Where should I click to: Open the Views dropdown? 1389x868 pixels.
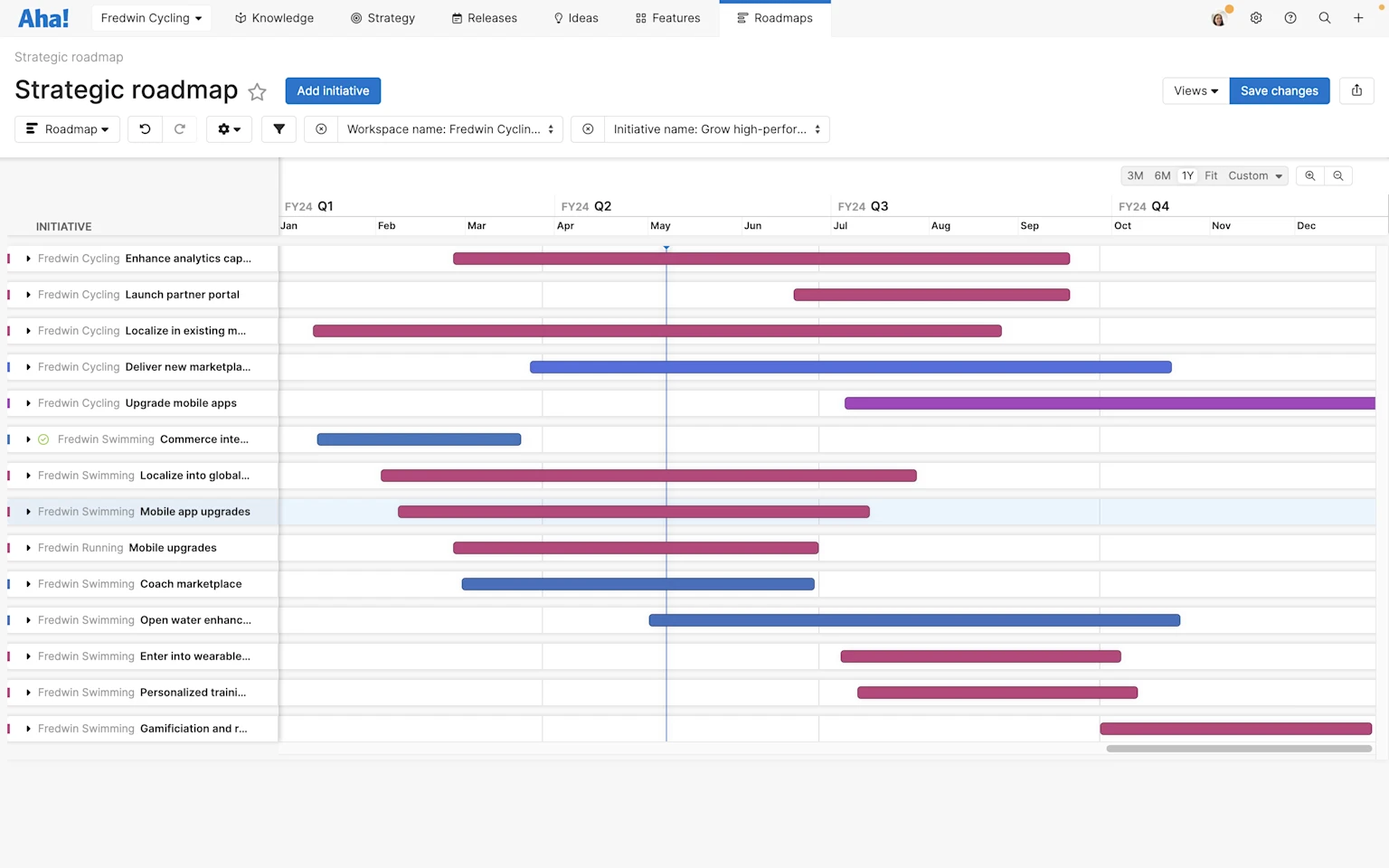pyautogui.click(x=1195, y=90)
